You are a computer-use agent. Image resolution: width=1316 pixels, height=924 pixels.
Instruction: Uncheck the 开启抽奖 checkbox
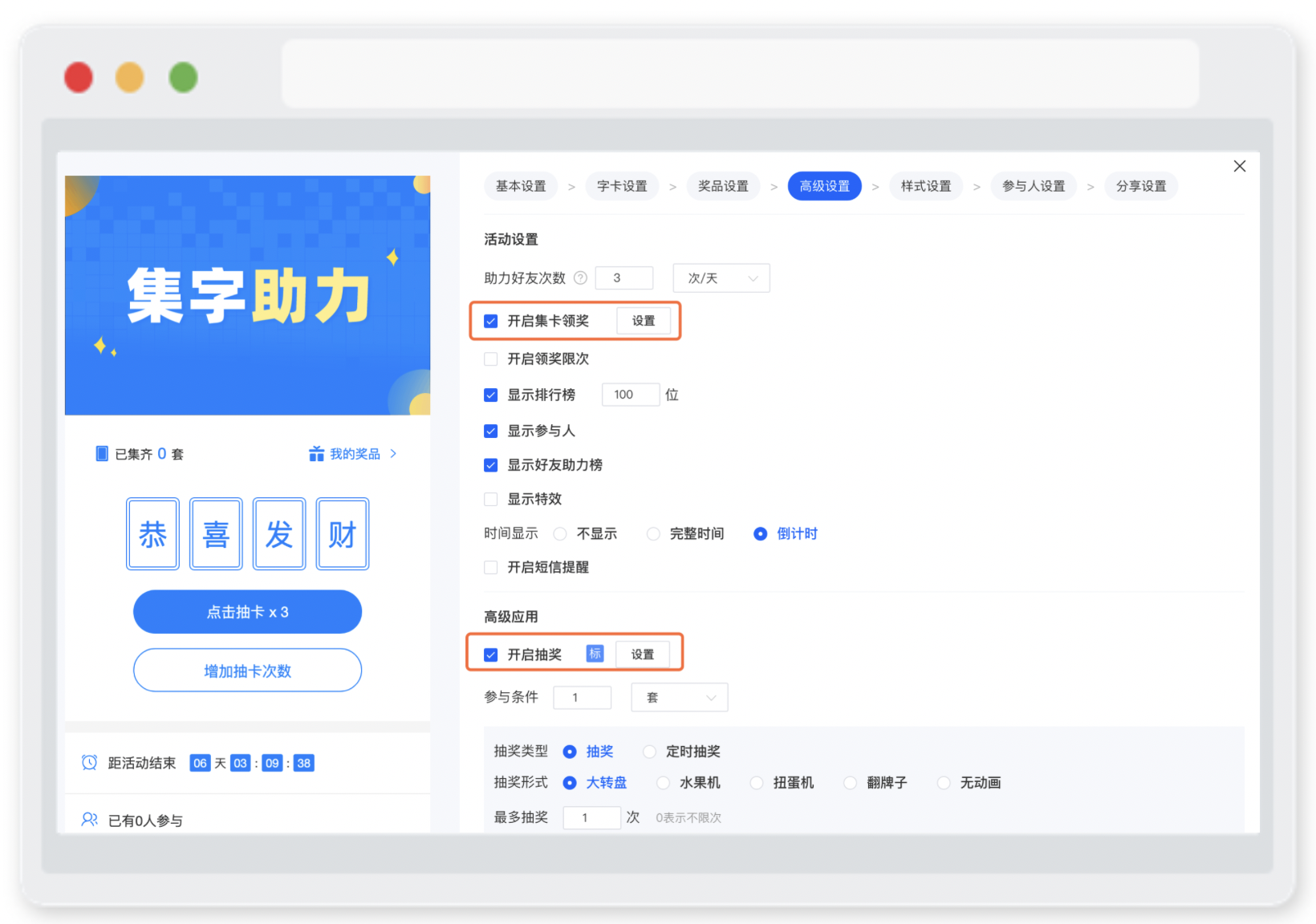pos(491,655)
